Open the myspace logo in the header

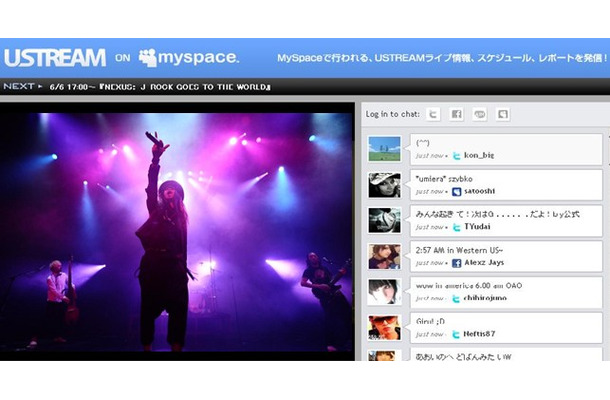(x=189, y=58)
